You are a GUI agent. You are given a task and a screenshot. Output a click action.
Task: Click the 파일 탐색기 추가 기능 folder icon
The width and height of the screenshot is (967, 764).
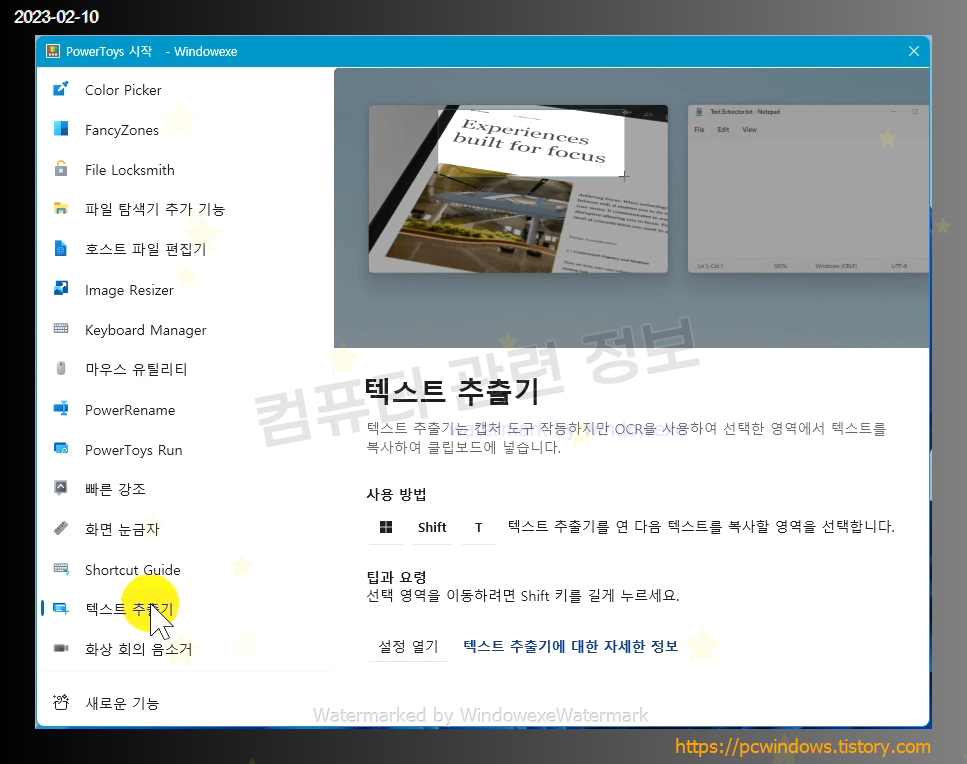[60, 208]
